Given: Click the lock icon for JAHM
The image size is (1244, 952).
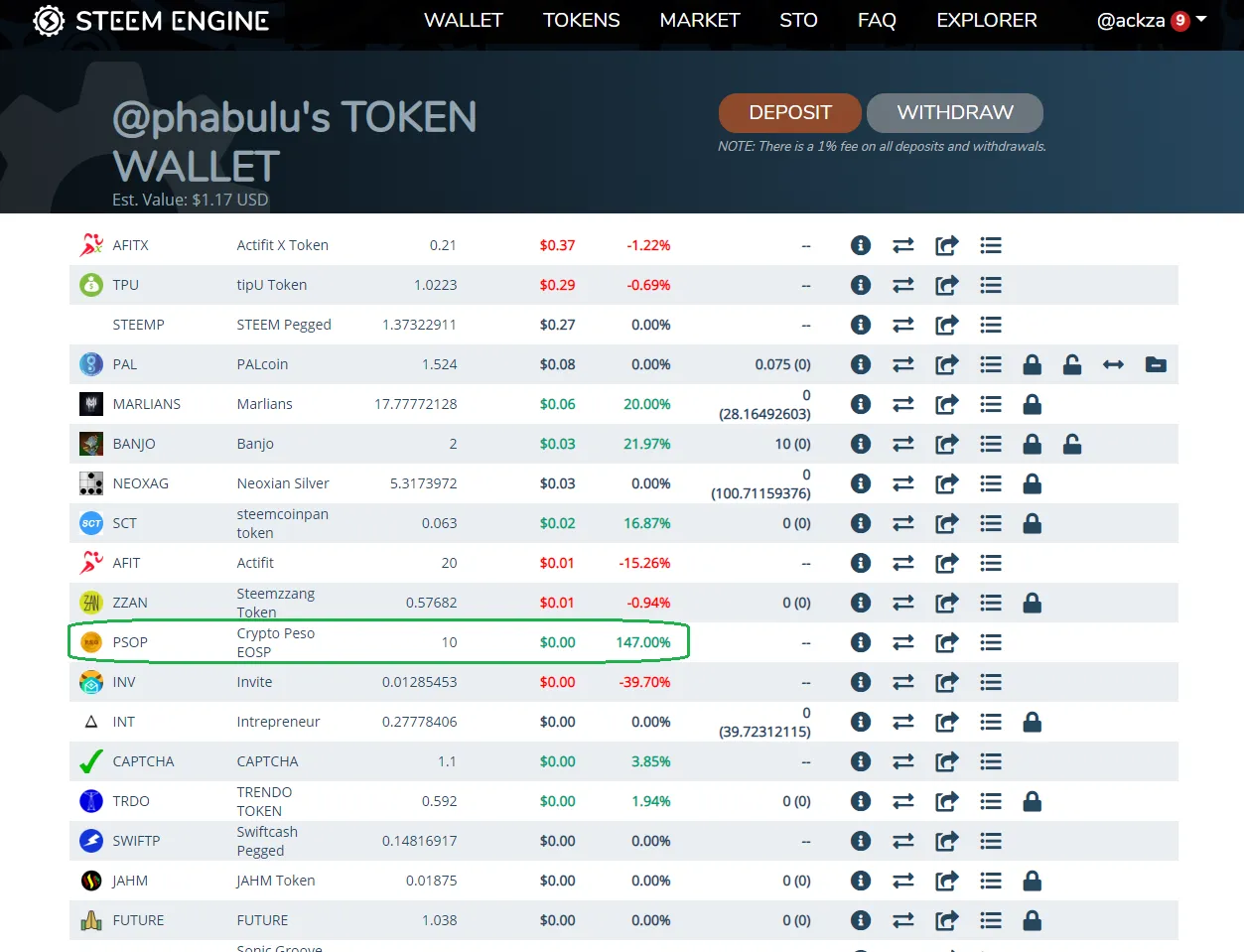Looking at the screenshot, I should tap(1033, 881).
